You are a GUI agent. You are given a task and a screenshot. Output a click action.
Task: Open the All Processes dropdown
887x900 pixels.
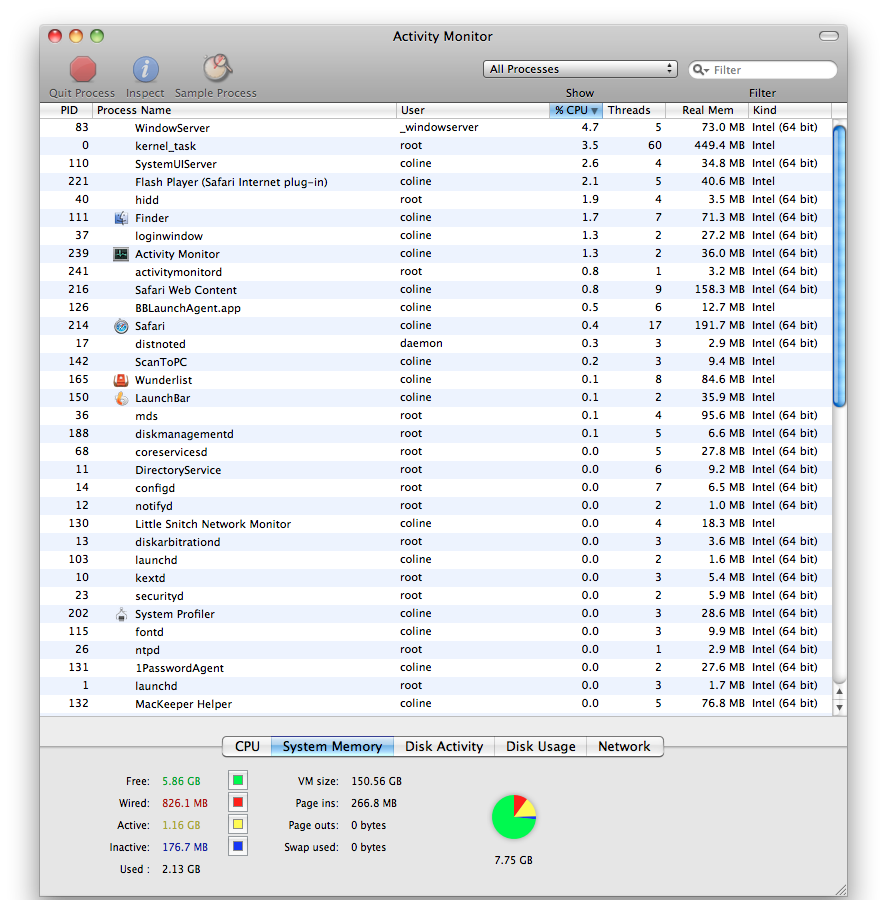click(x=580, y=69)
